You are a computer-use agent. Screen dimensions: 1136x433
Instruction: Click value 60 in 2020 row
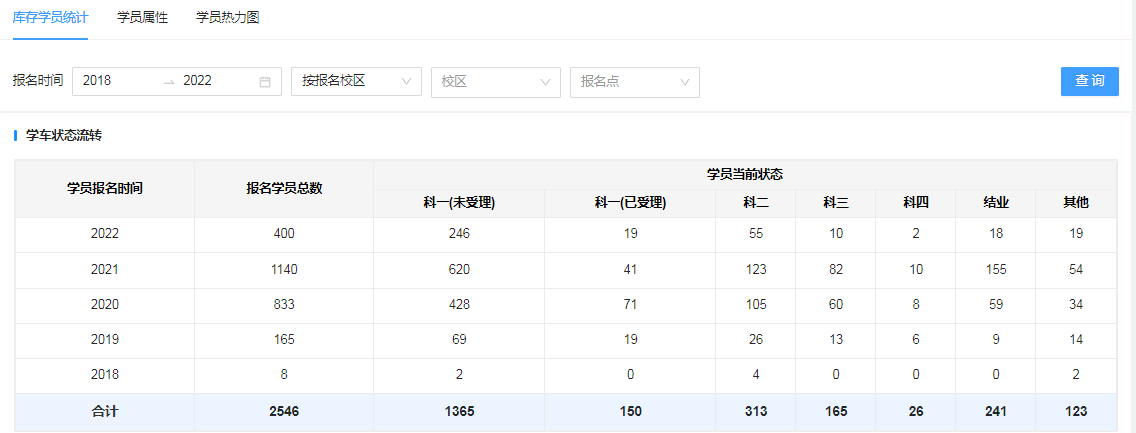[835, 305]
